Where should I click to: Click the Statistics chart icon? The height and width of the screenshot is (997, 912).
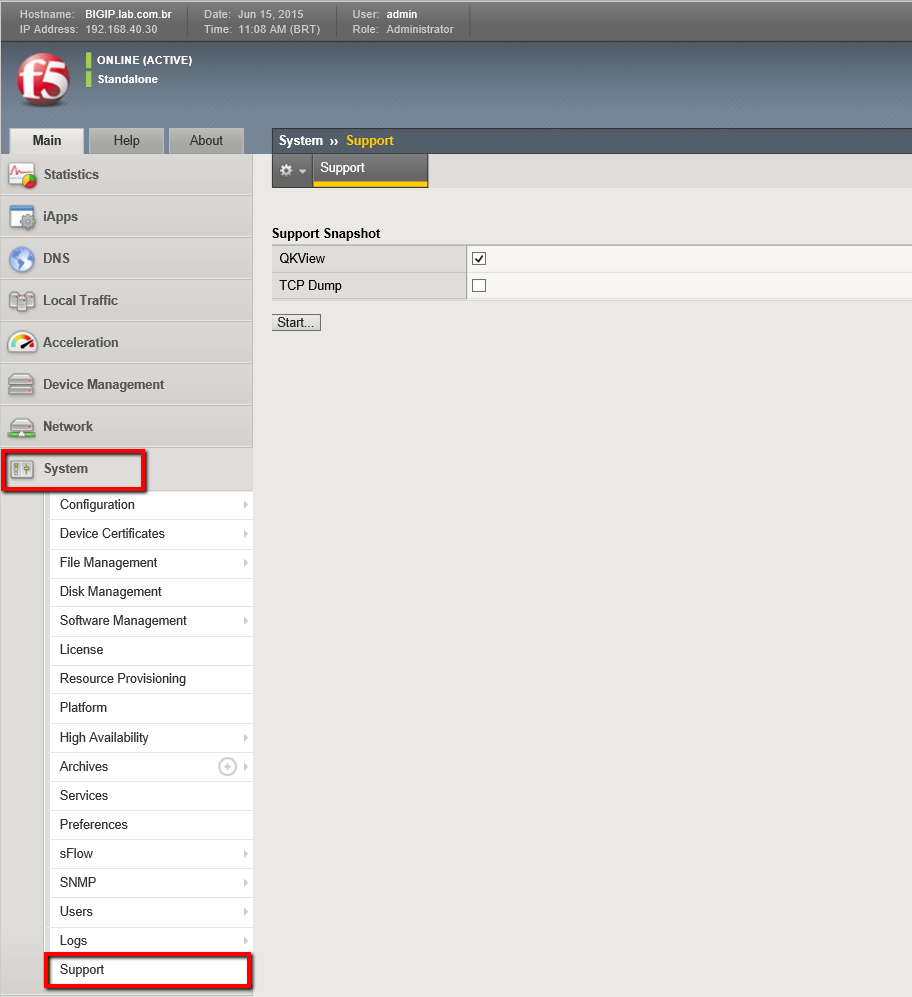22,175
